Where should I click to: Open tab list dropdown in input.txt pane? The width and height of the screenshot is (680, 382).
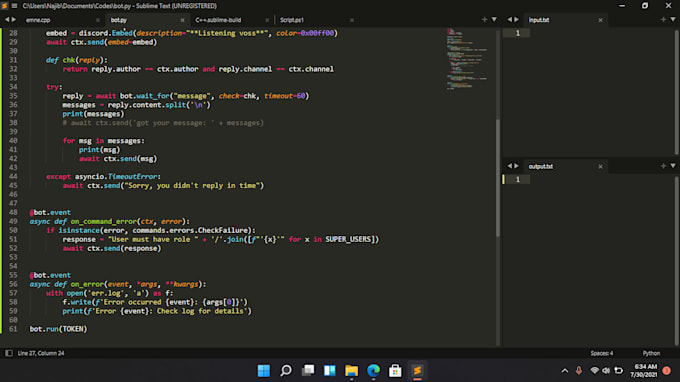[673, 20]
